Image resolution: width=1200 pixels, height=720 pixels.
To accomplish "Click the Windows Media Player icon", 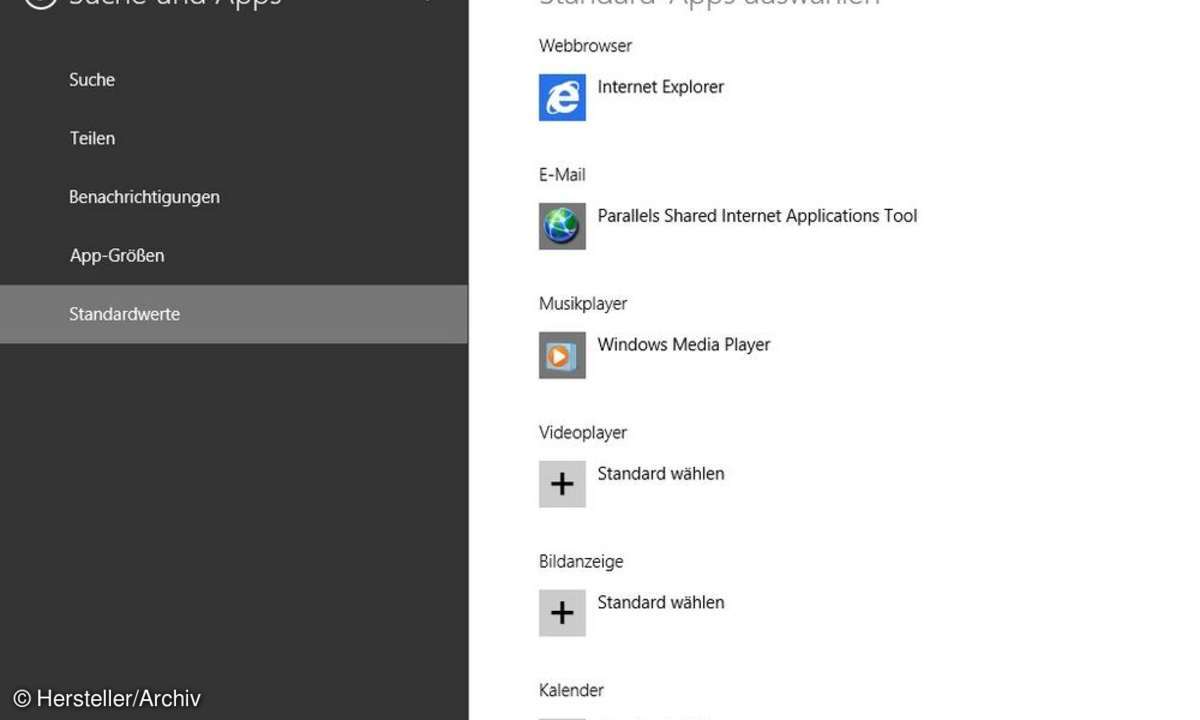I will click(562, 355).
